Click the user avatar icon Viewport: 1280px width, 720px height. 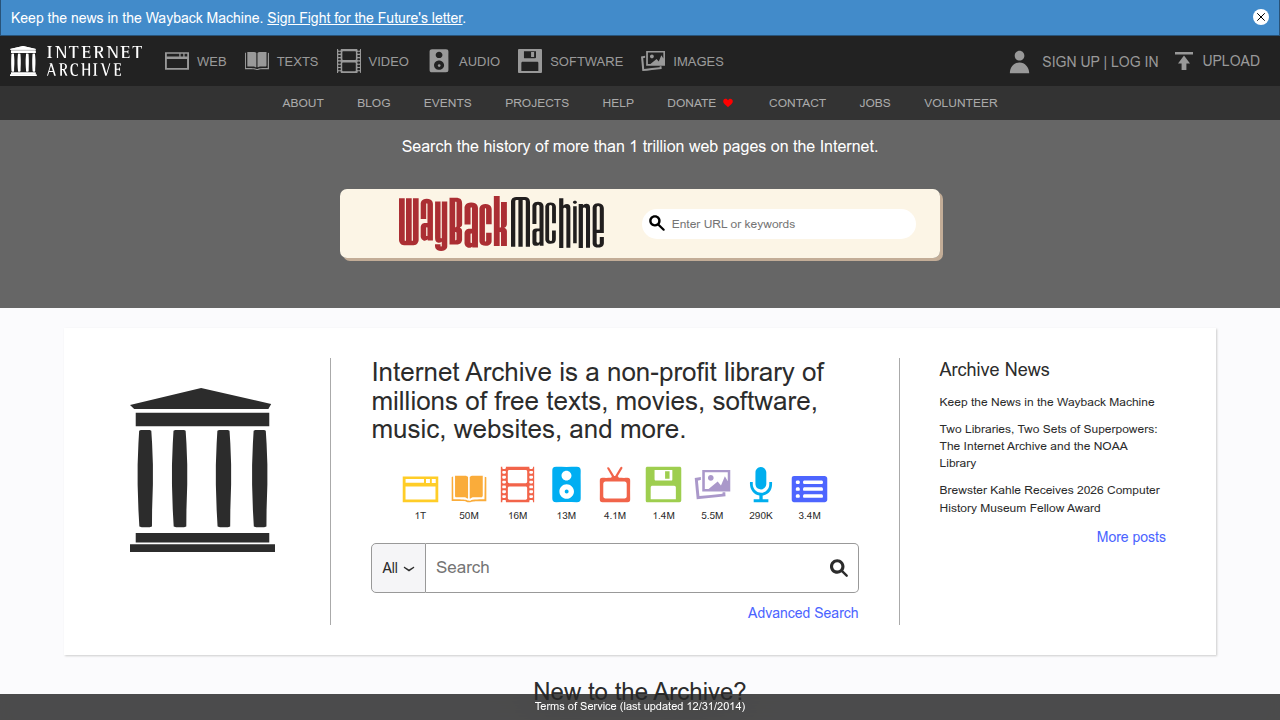coord(1019,62)
